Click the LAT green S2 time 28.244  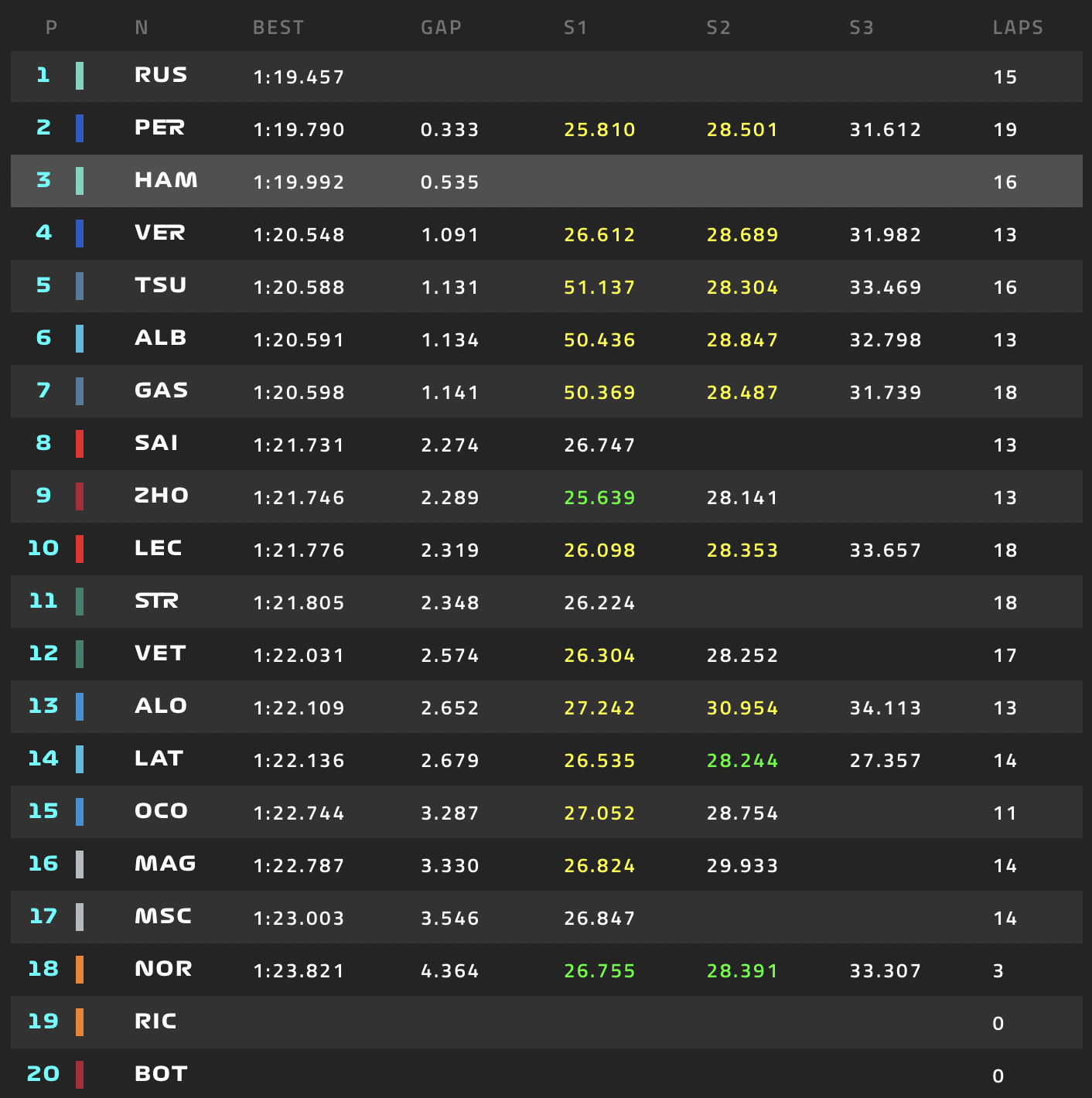pyautogui.click(x=742, y=761)
